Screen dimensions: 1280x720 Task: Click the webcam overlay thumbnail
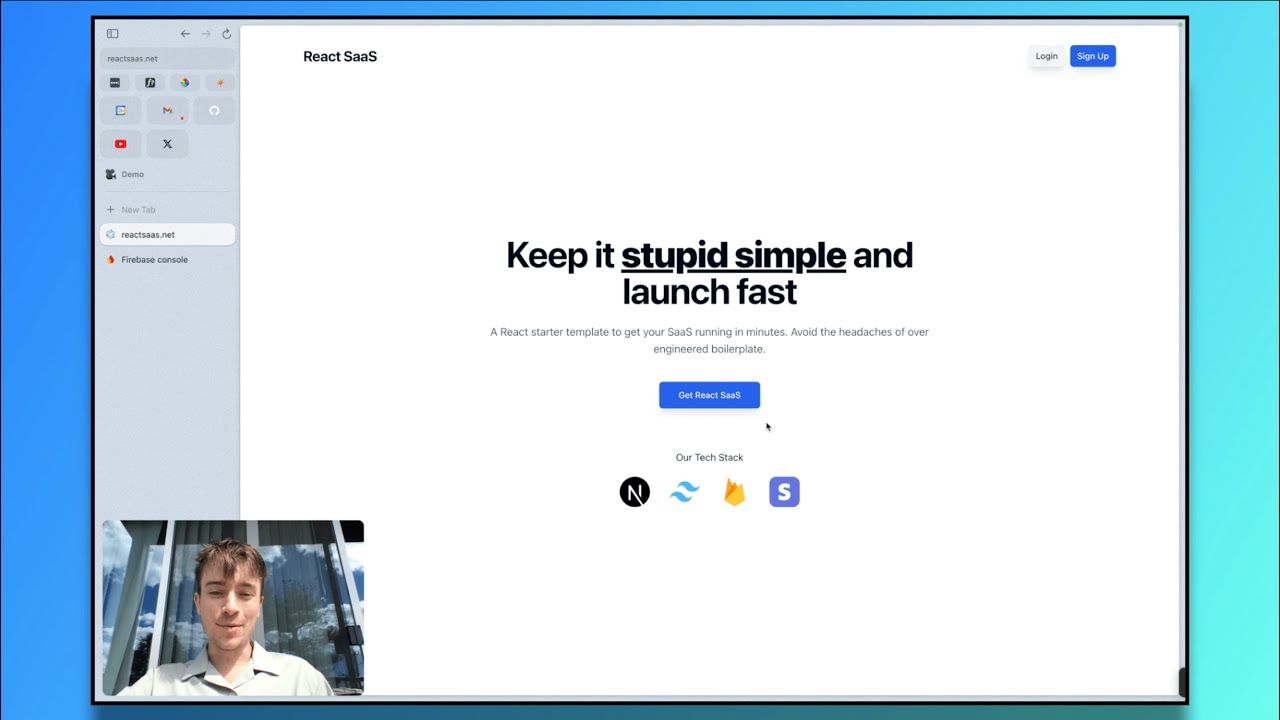pyautogui.click(x=233, y=608)
